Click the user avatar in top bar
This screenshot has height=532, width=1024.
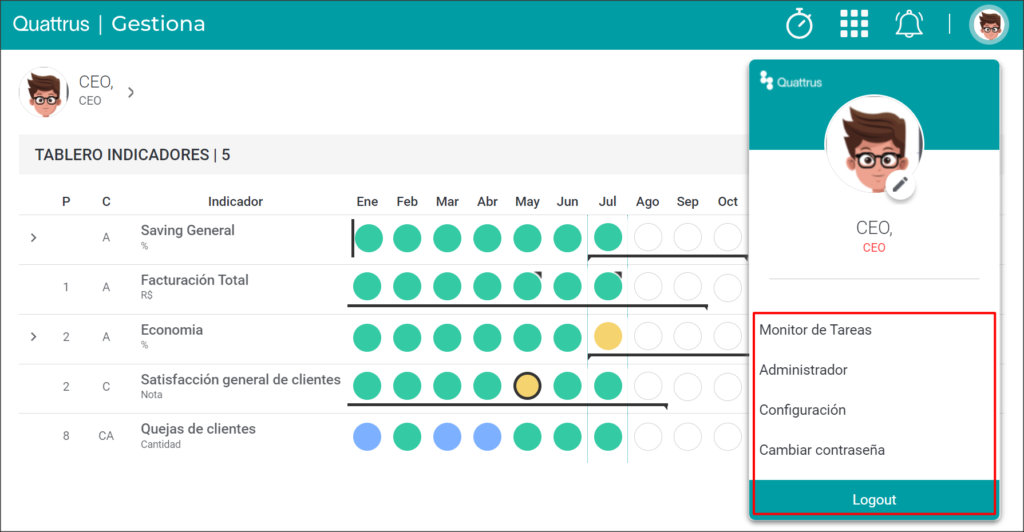pos(989,25)
